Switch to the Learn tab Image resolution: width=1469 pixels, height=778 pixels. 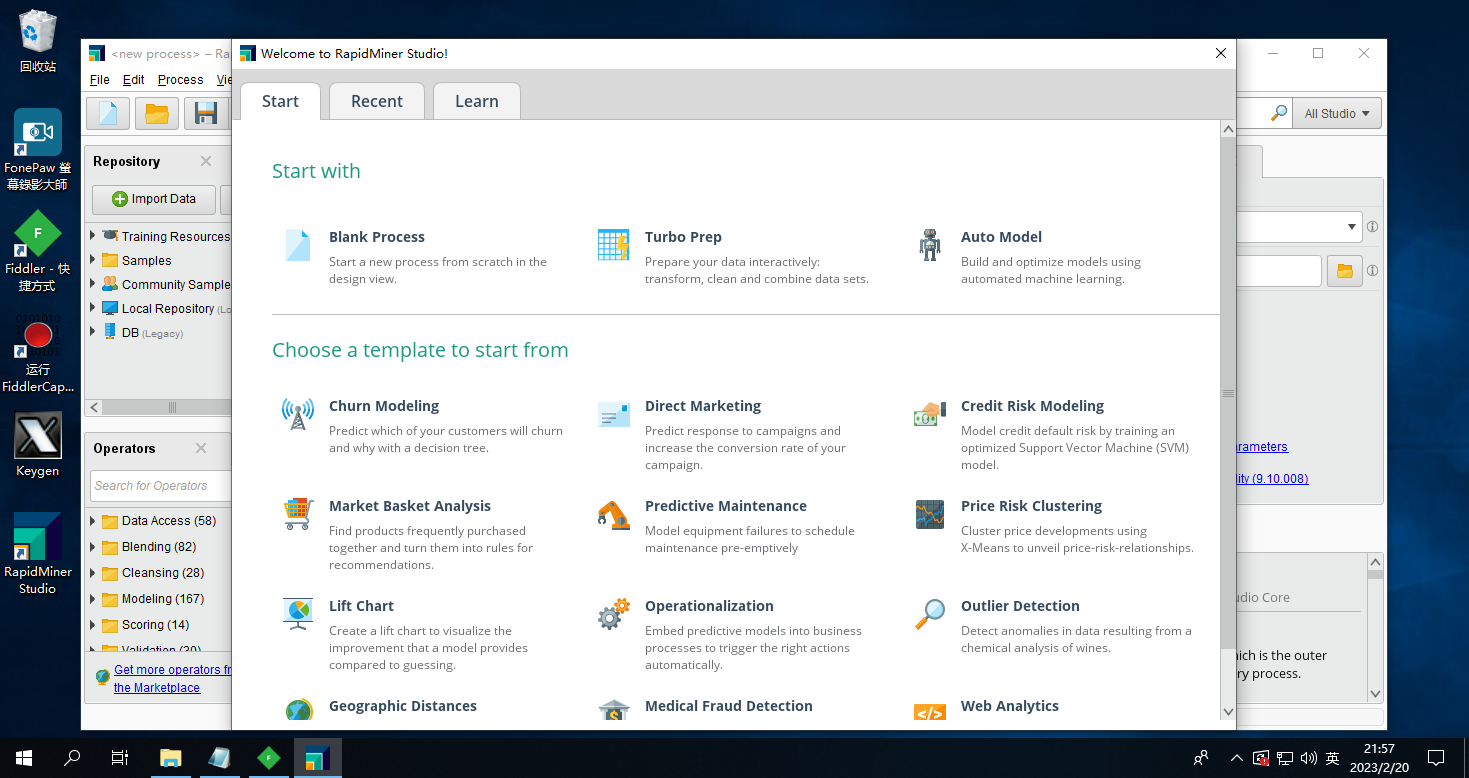477,101
